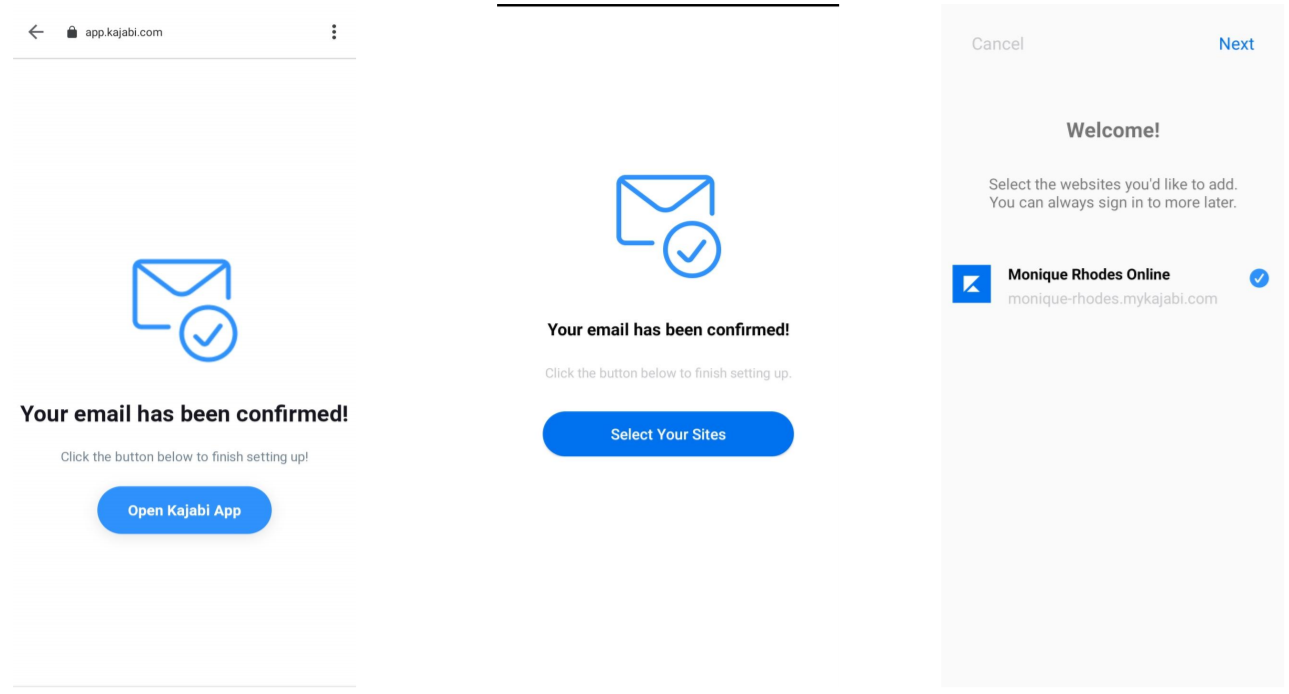Click the email icon above Open Kajabi App
The image size is (1289, 694).
pos(184,310)
